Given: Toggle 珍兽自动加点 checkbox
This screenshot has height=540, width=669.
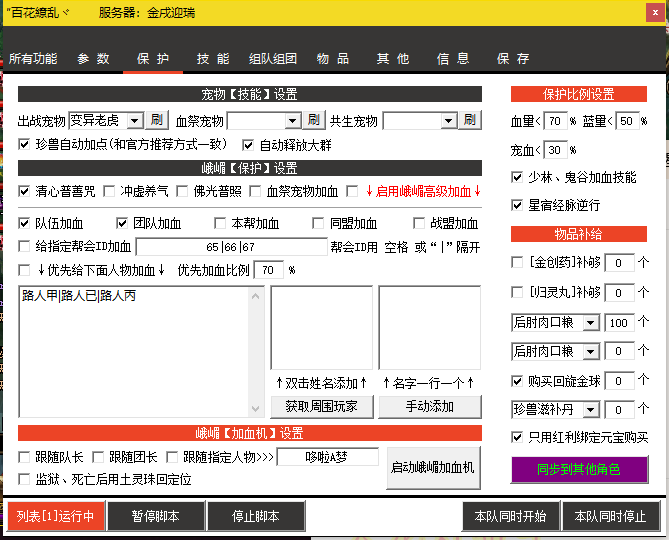Looking at the screenshot, I should pos(24,144).
